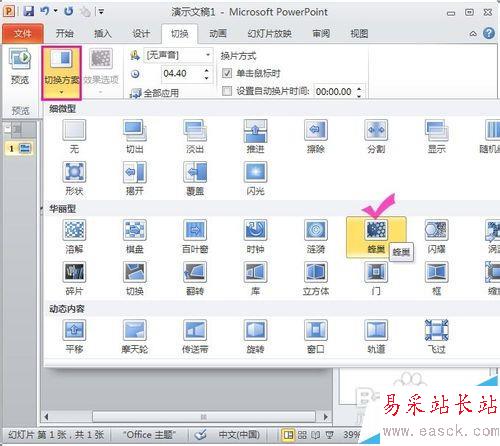Click the 04.40 duration field
This screenshot has height=446, width=500.
tap(182, 73)
